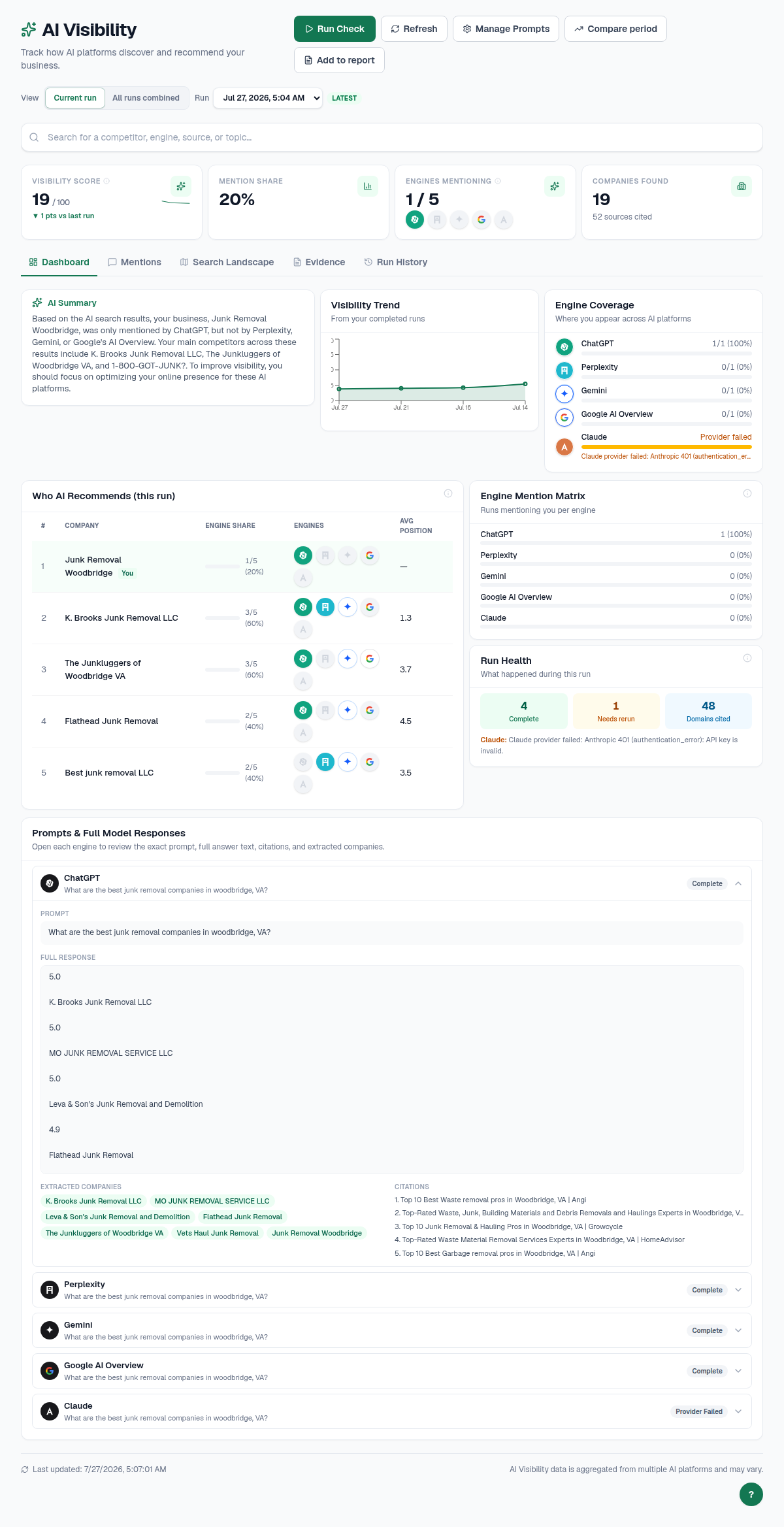This screenshot has width=784, height=1527.
Task: Click Perplexity icon in K. Brooks row
Action: (325, 607)
